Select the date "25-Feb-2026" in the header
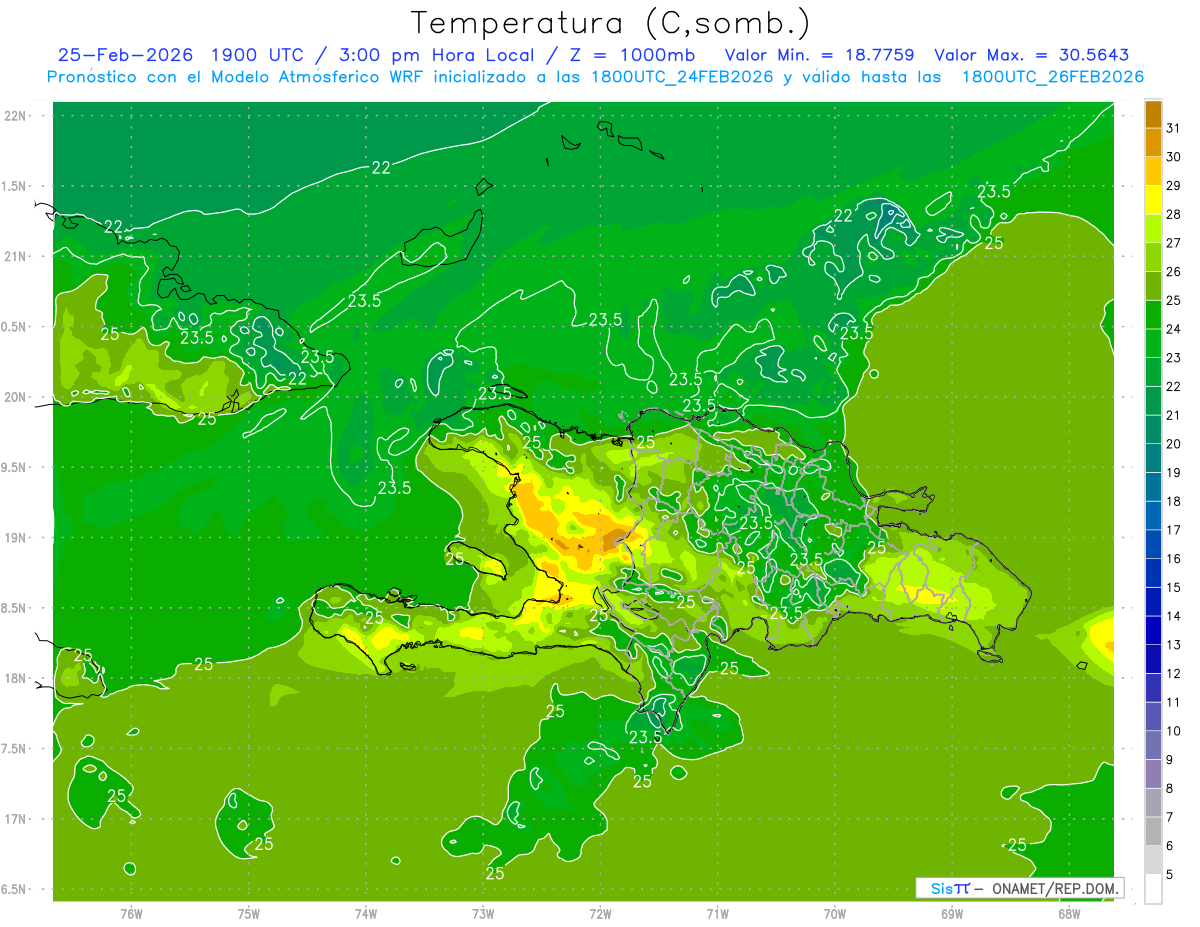 [127, 55]
